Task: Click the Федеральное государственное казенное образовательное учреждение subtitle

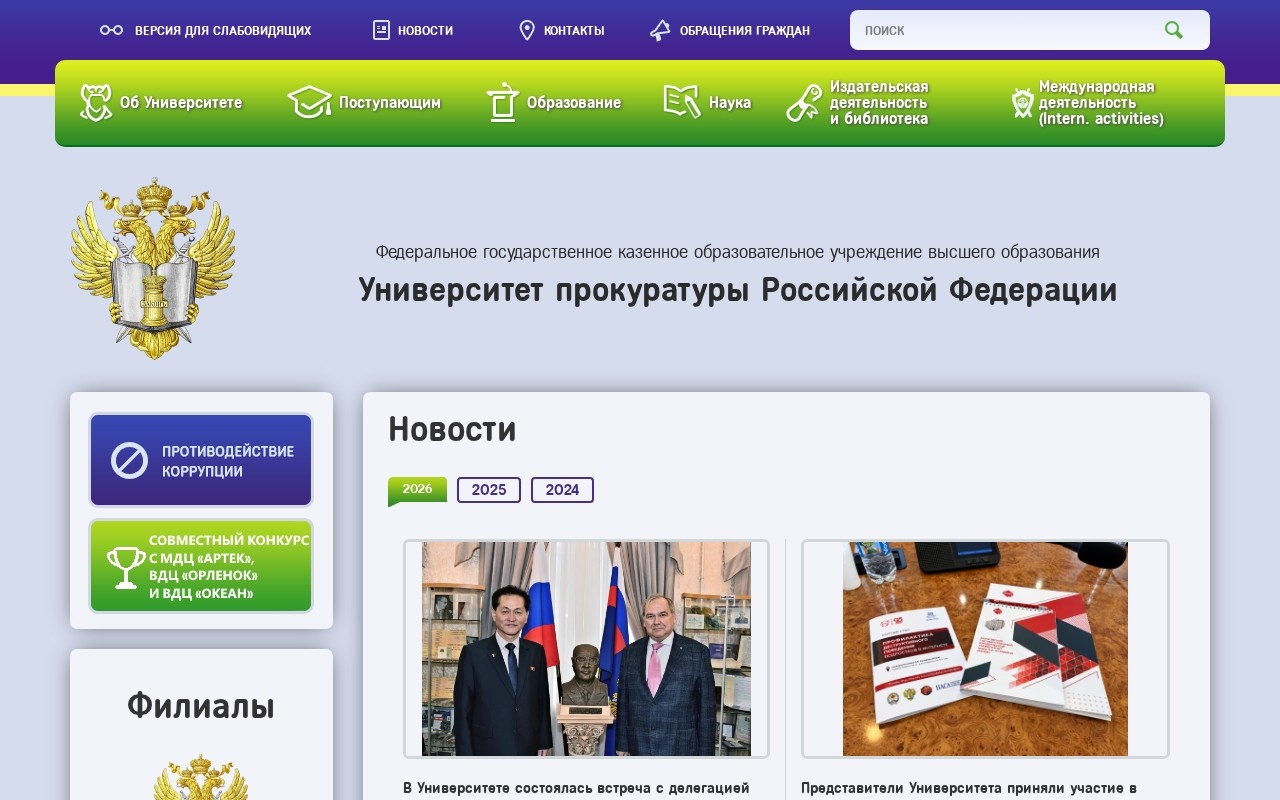Action: [x=738, y=252]
